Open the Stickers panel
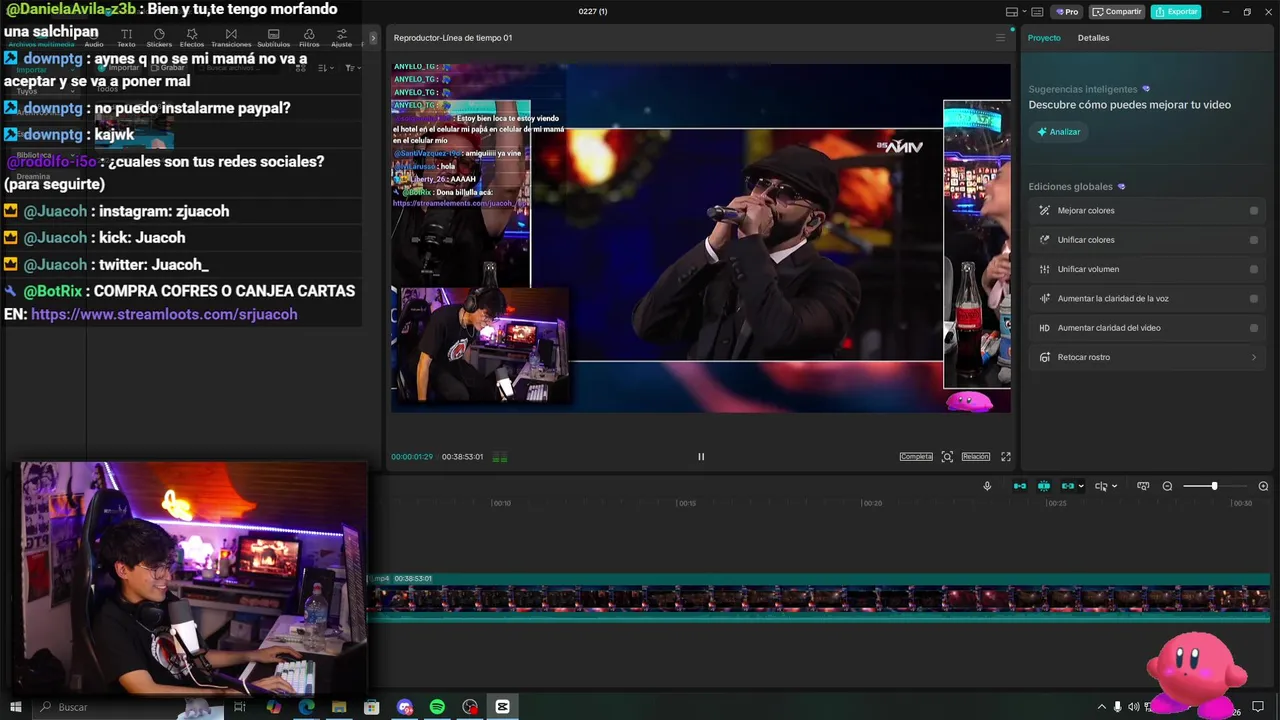 [159, 38]
